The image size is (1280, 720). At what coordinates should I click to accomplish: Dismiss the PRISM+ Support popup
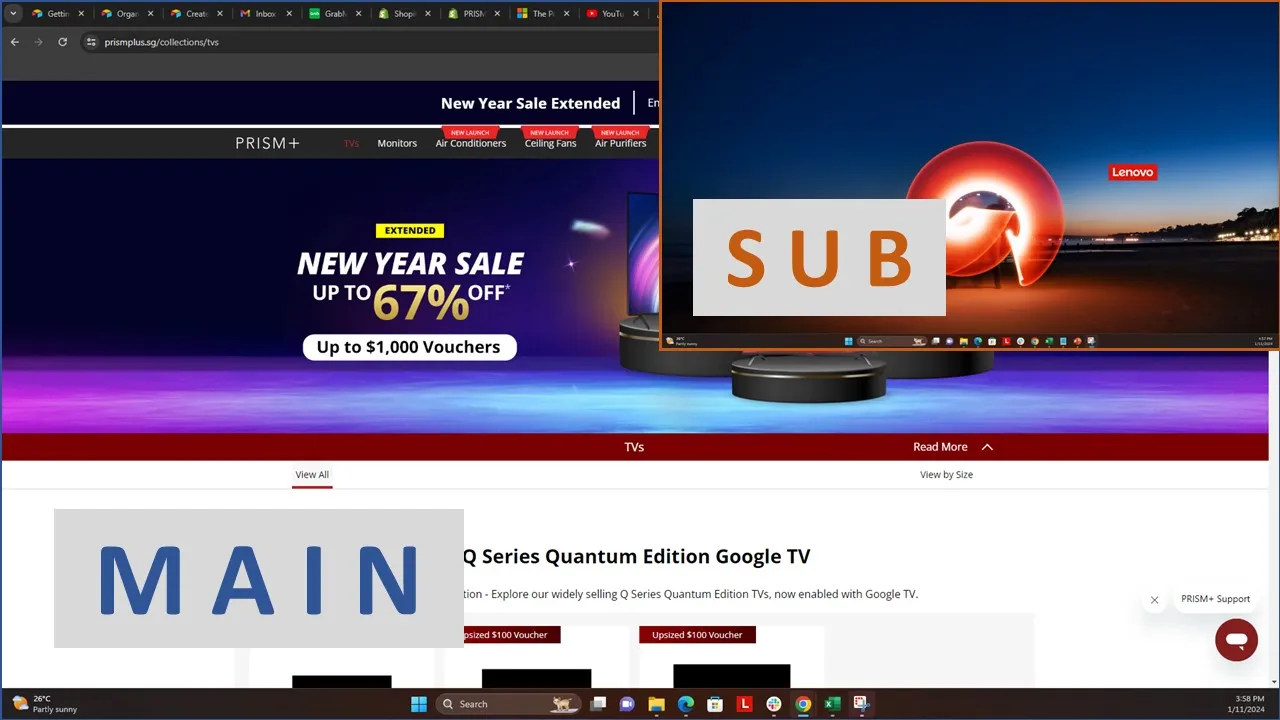[1154, 600]
